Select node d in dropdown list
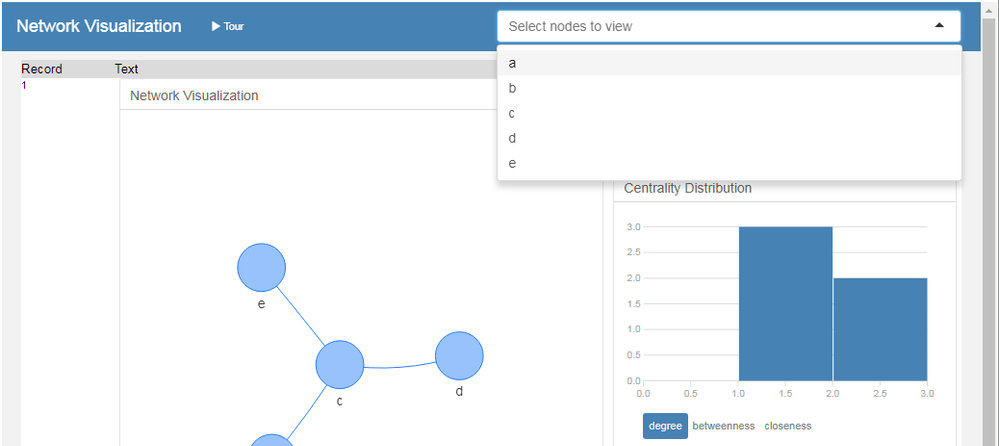Screen dimensions: 999x446 [x=512, y=138]
